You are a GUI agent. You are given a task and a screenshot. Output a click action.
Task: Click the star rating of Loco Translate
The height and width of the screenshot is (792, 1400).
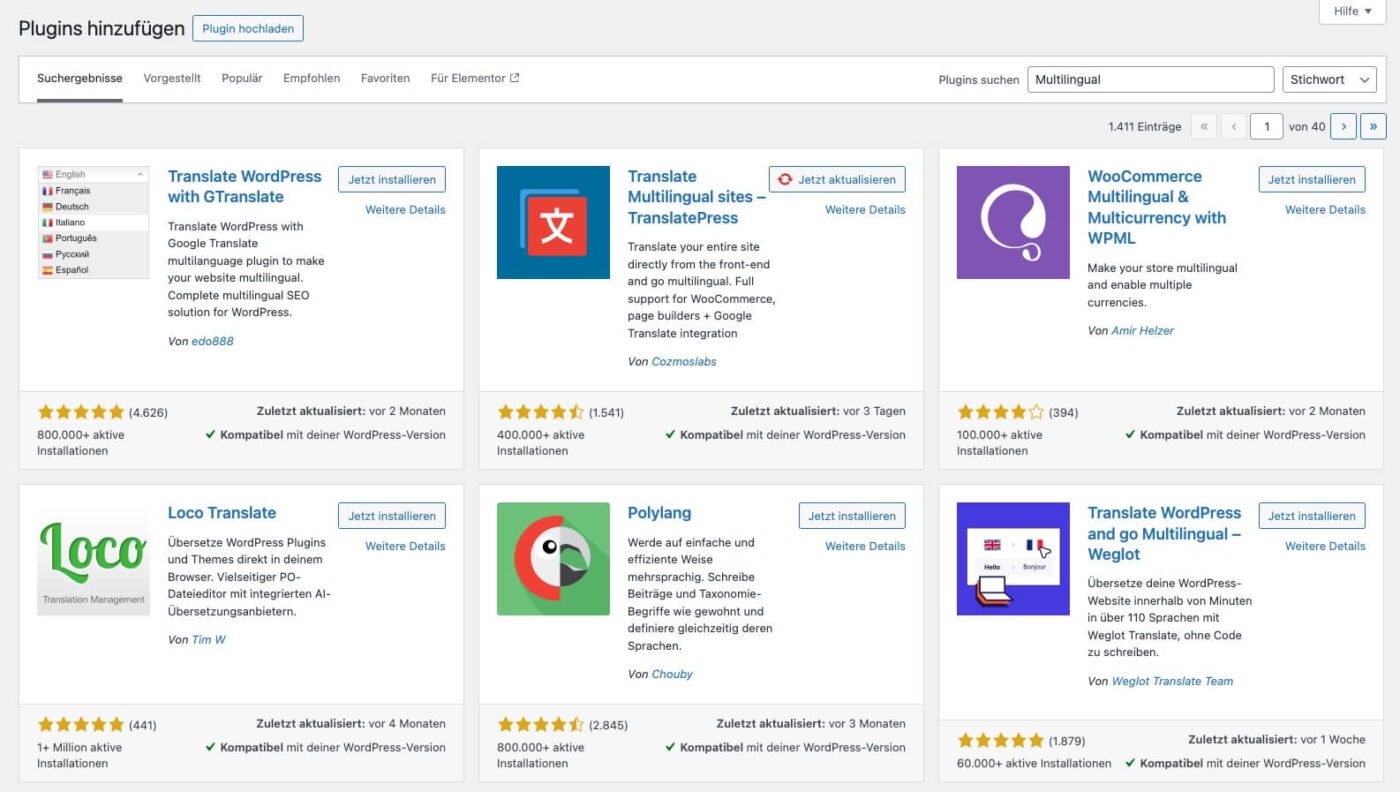(81, 724)
